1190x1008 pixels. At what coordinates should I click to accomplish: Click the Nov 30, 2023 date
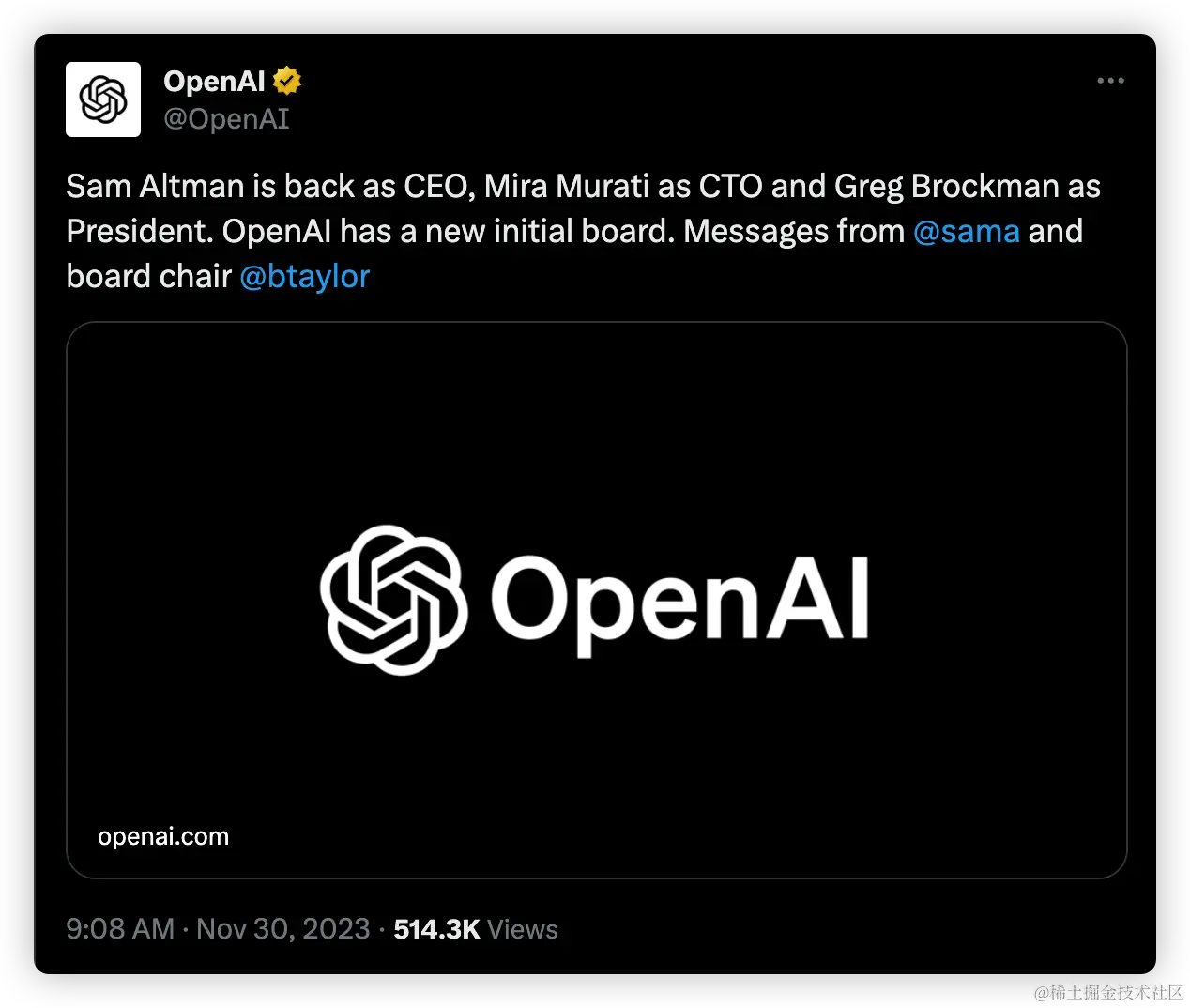coord(282,928)
